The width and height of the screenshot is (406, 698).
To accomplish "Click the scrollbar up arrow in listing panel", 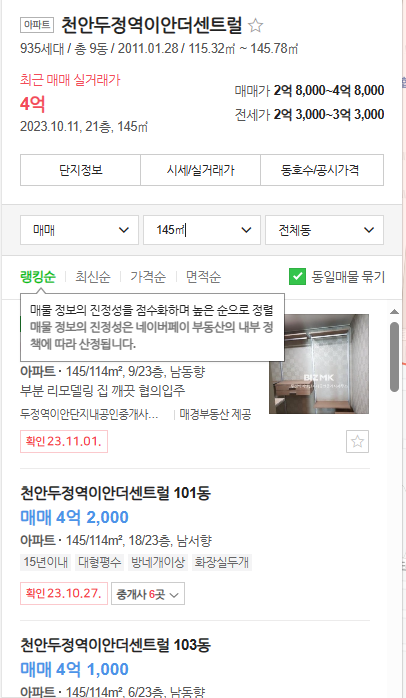I will 394,312.
